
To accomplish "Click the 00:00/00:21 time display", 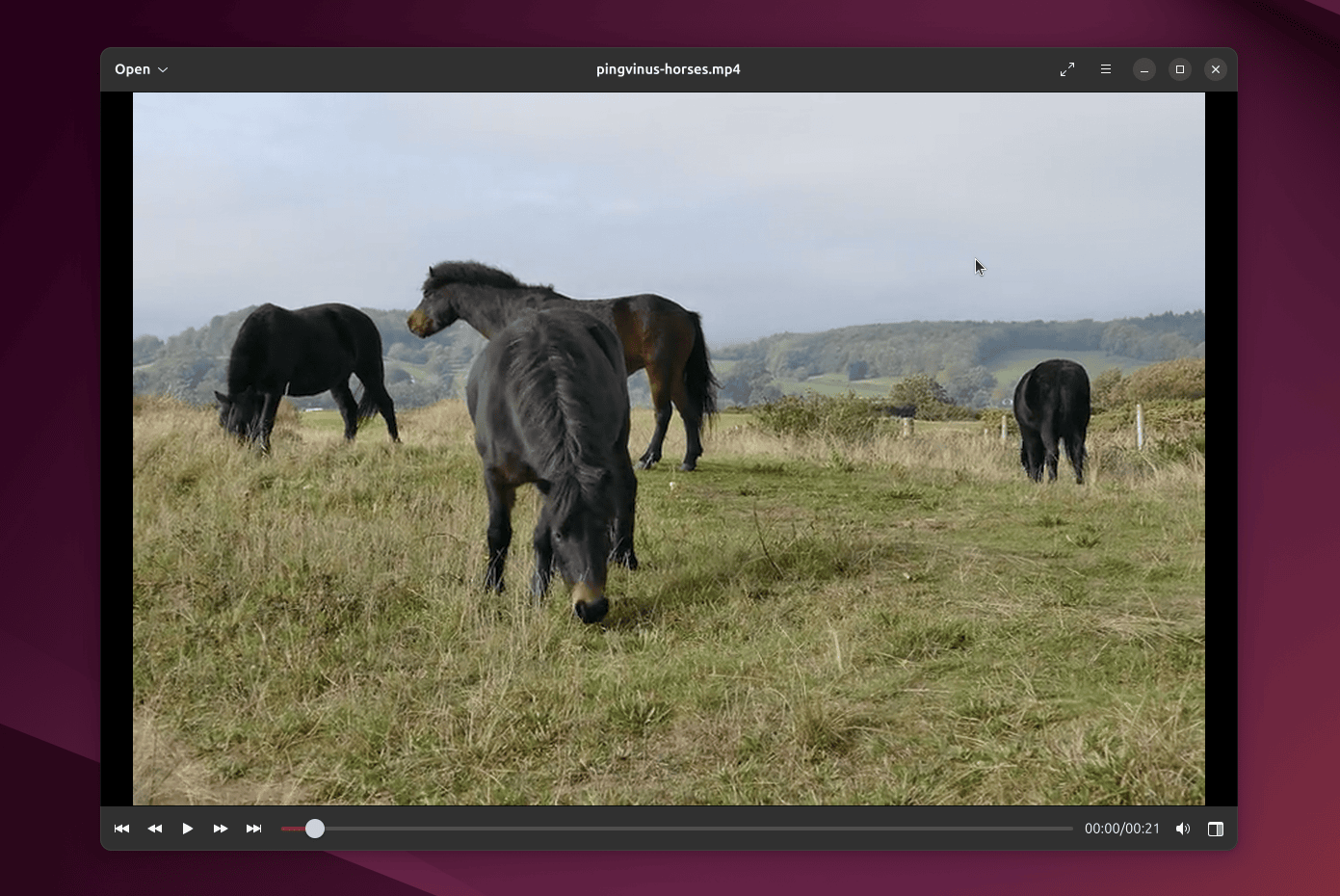I will [x=1122, y=829].
